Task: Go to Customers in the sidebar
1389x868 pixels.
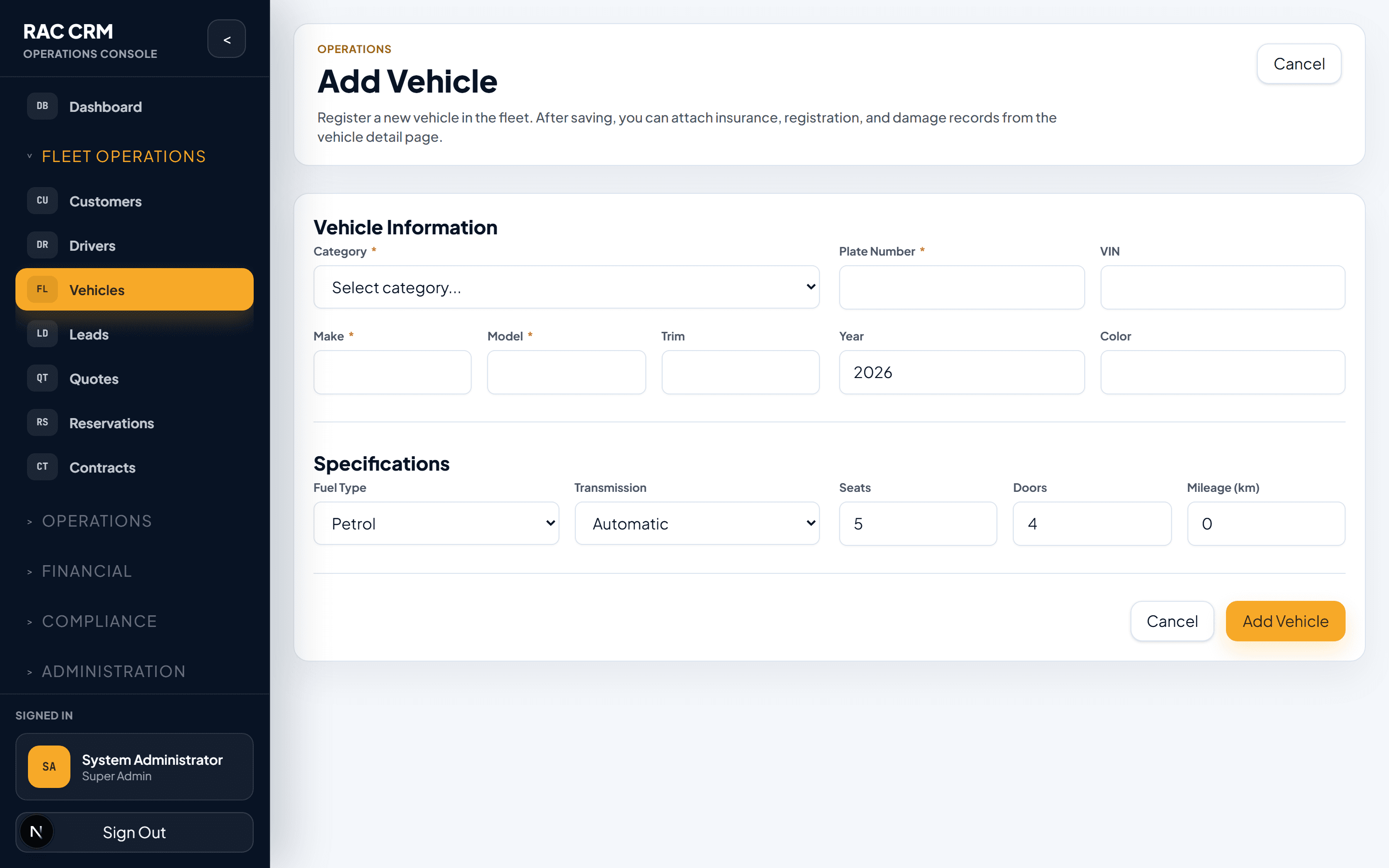Action: 134,202
